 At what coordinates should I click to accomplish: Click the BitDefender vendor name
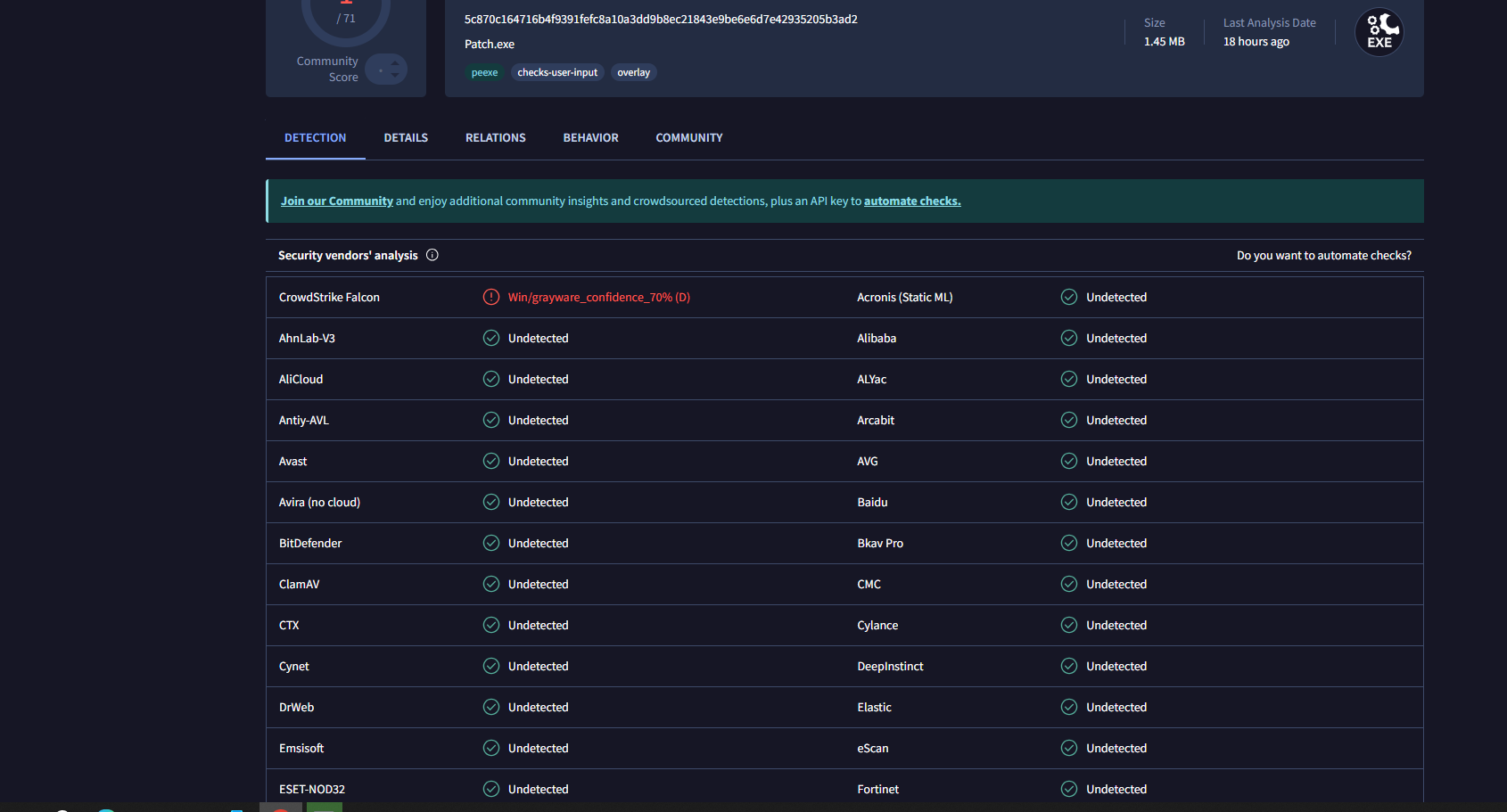[x=310, y=544]
